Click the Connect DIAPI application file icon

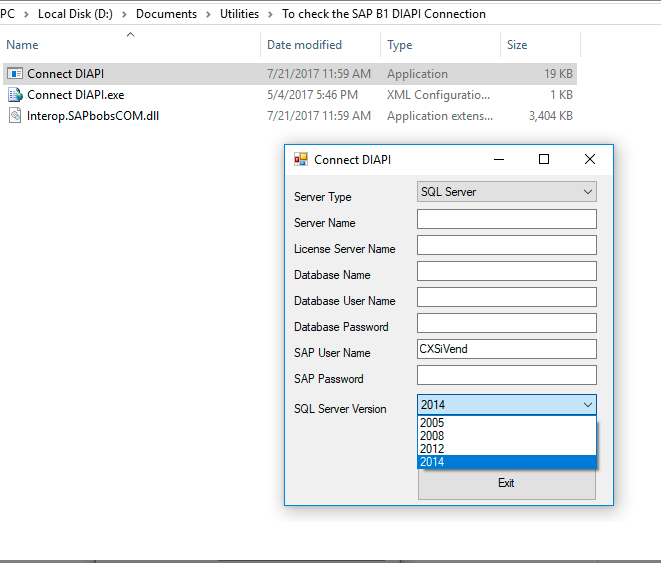point(15,74)
